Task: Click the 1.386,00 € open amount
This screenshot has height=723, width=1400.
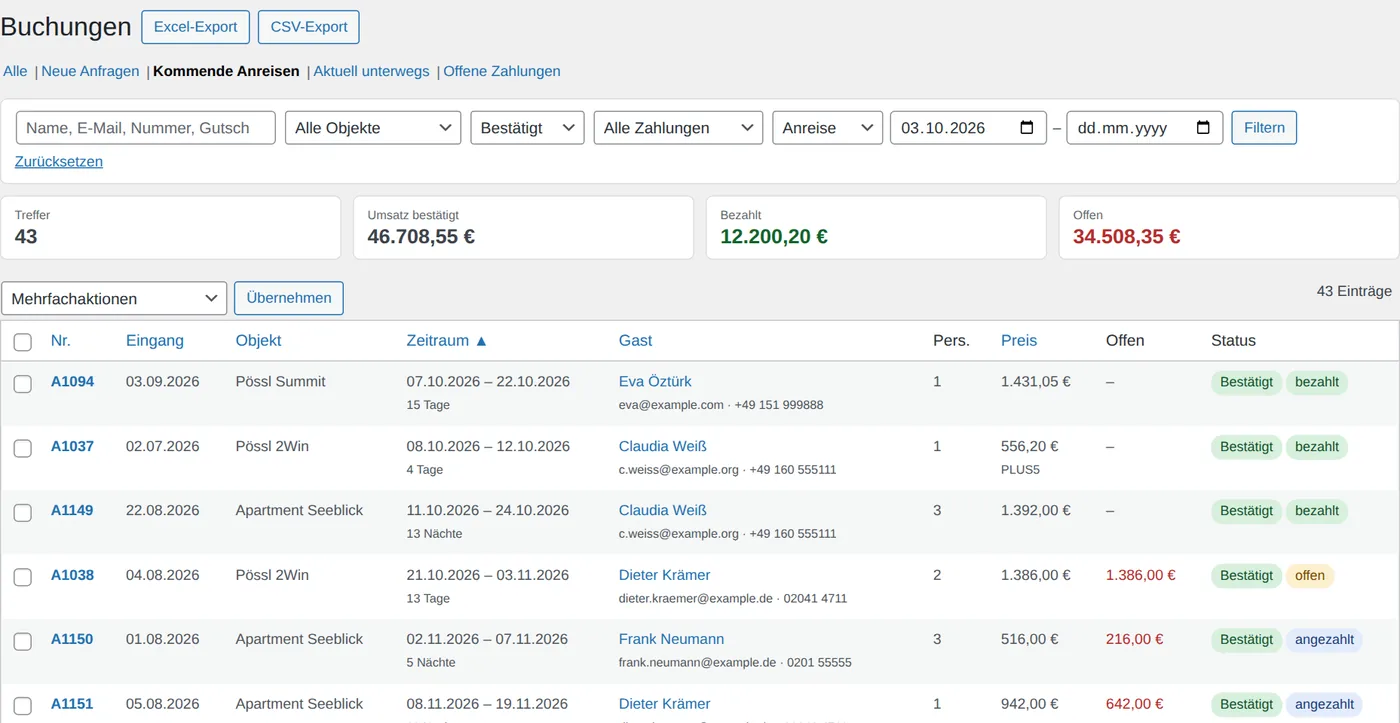Action: pos(1140,575)
